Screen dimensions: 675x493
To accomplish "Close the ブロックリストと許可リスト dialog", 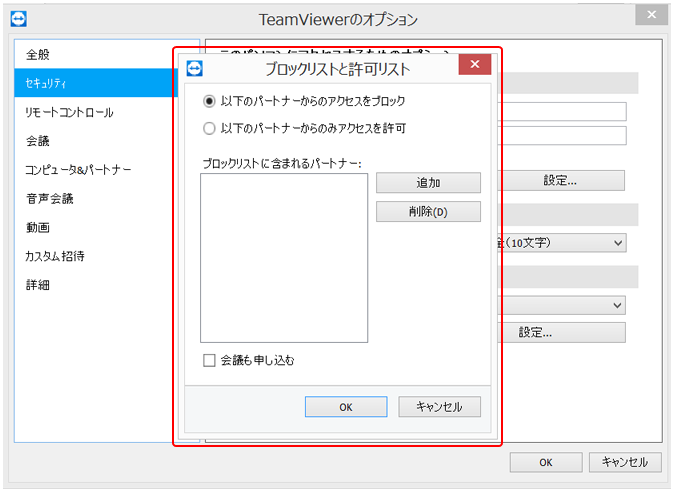I will click(x=473, y=68).
